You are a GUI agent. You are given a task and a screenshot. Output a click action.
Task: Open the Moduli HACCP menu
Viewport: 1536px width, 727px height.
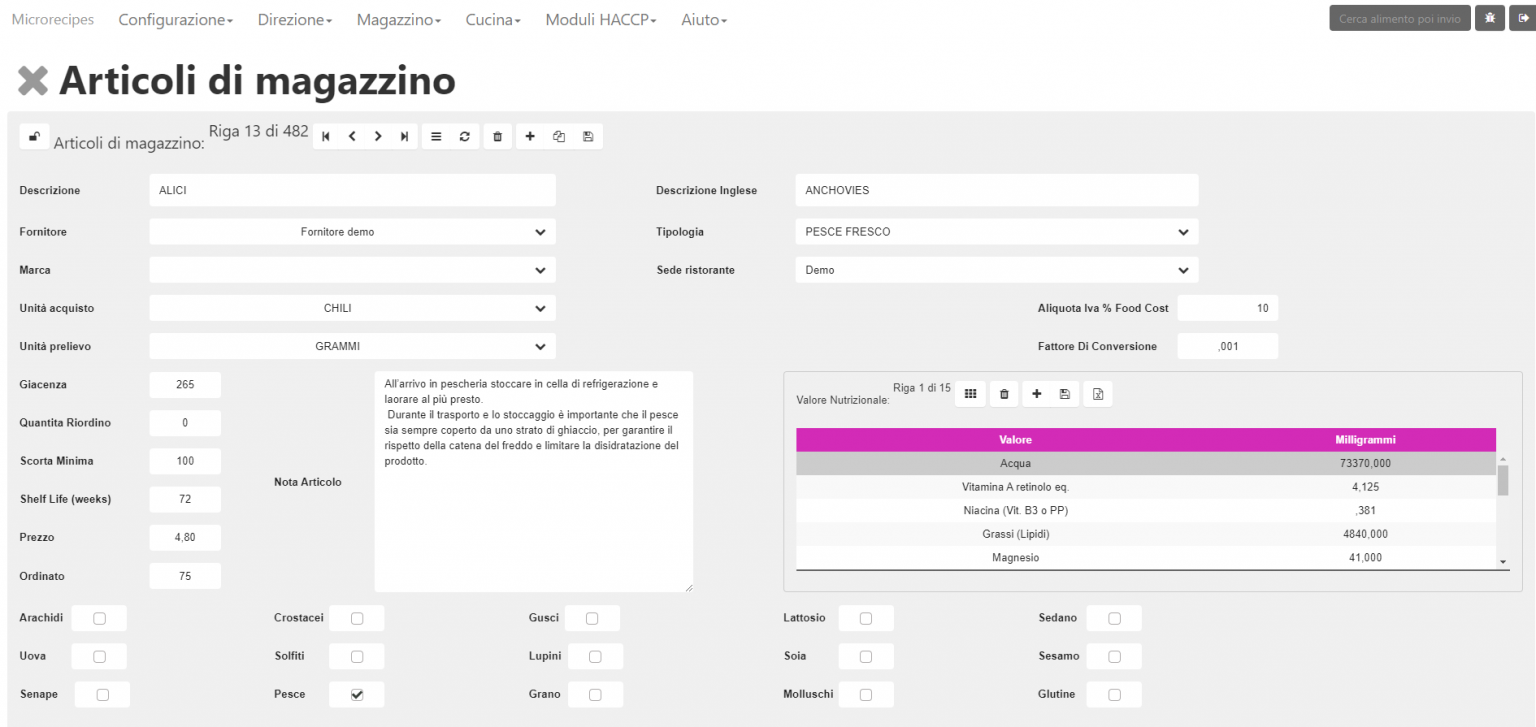(601, 20)
